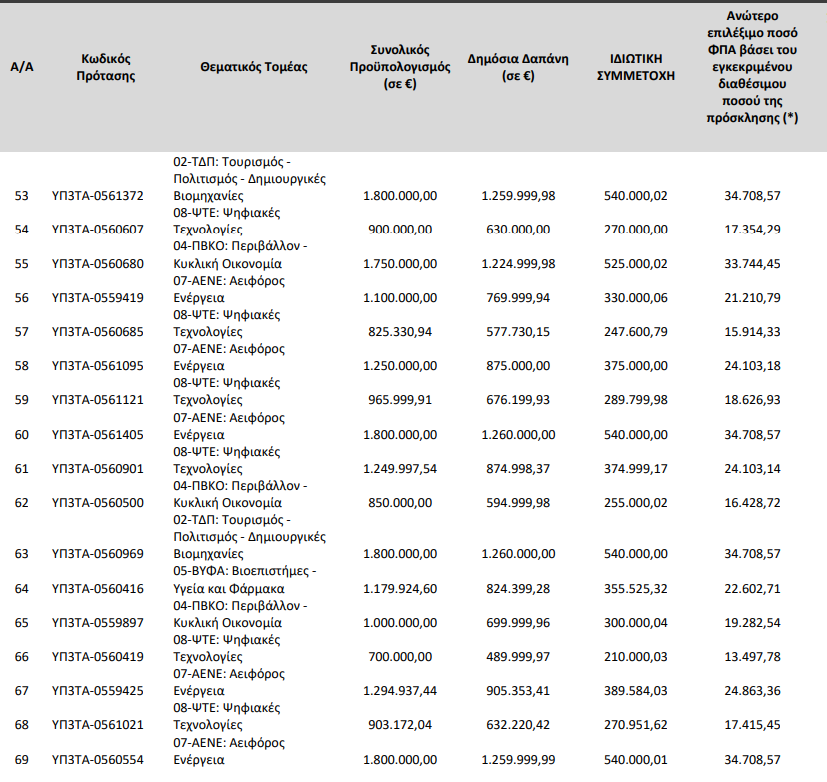Select proposal code ΥΠ3ΤΑ-0560416
Screen dimensions: 827x782
pyautogui.click(x=98, y=587)
